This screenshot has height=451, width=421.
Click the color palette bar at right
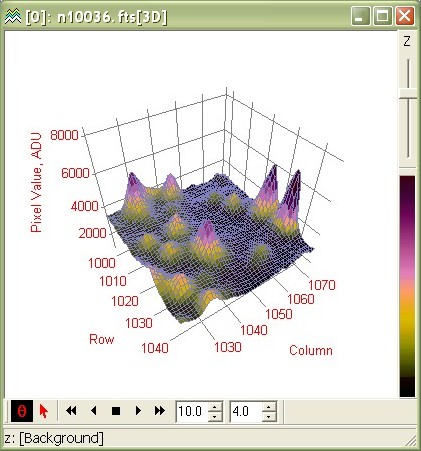(x=407, y=287)
